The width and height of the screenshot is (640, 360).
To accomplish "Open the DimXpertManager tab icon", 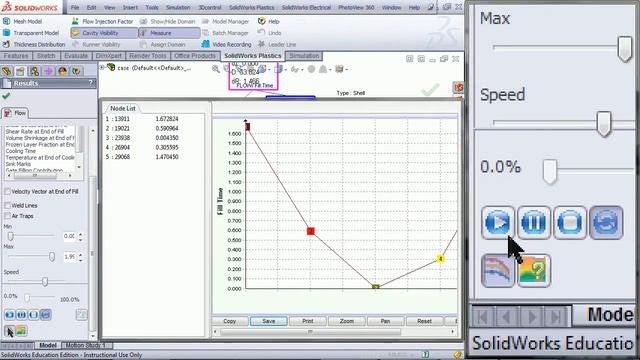I will [48, 71].
